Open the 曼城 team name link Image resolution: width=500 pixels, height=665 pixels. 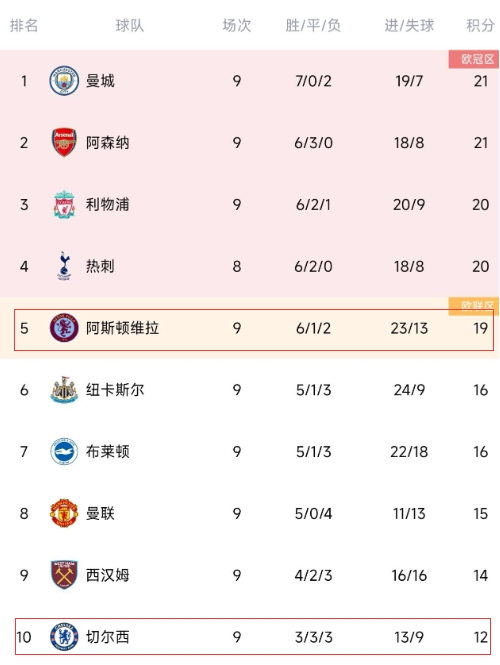pyautogui.click(x=100, y=81)
